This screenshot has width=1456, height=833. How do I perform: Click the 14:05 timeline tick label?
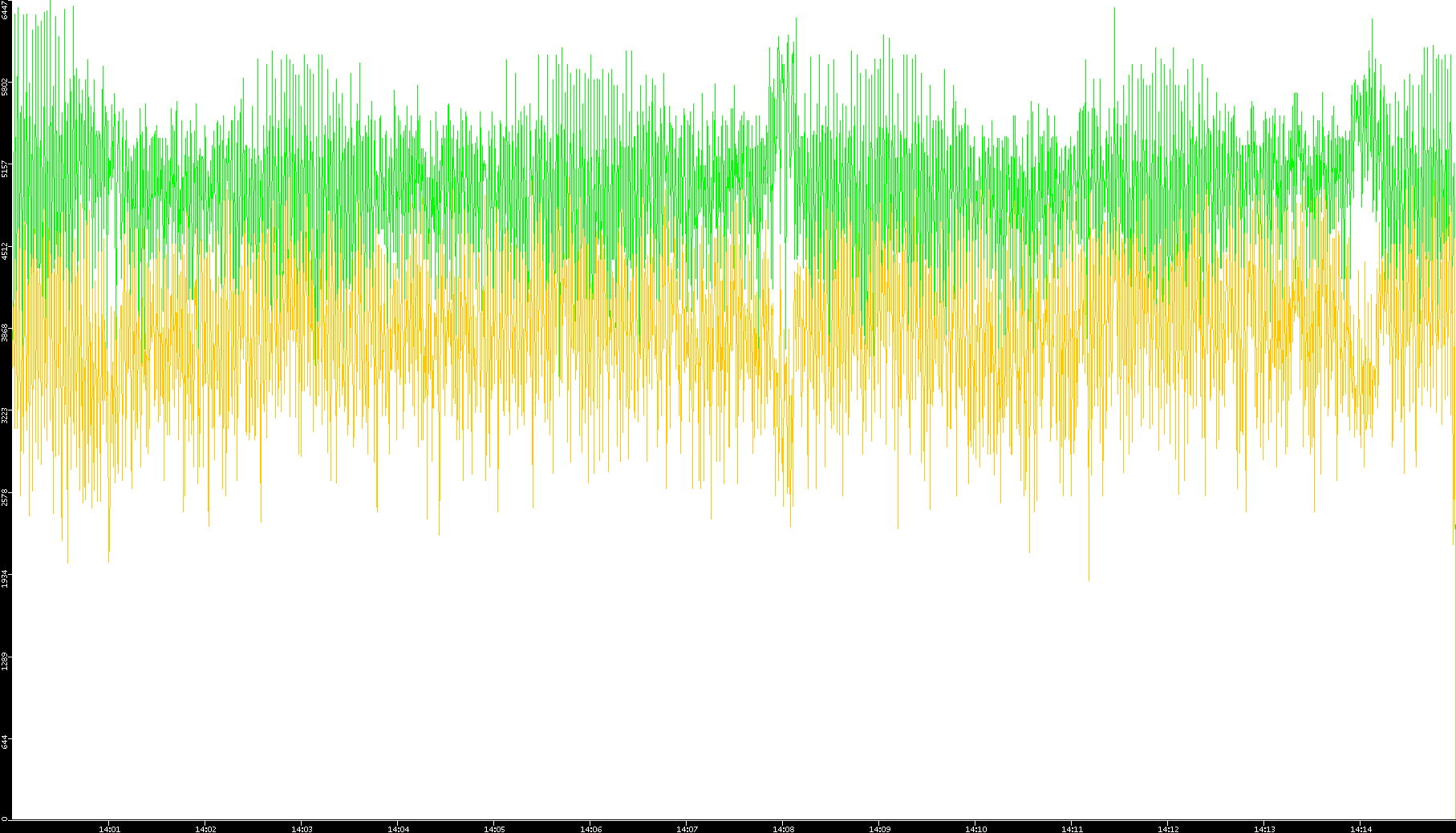tap(494, 828)
